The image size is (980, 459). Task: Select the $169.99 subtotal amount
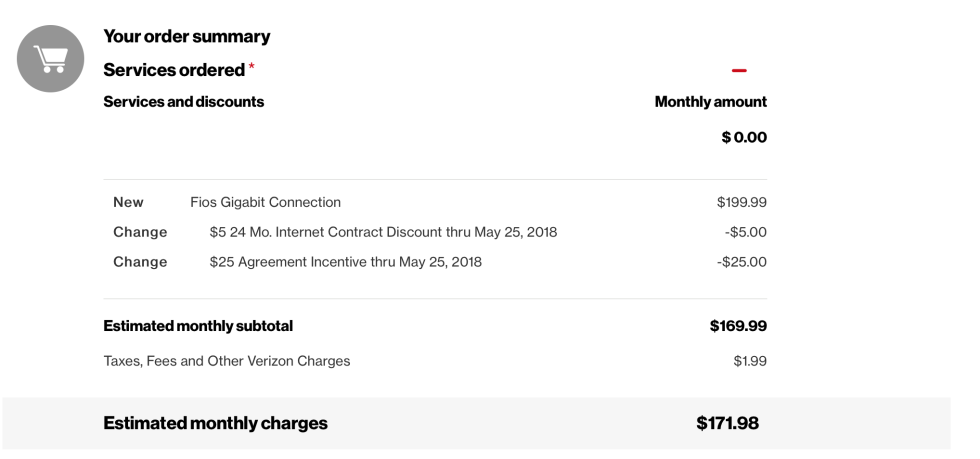tap(738, 326)
